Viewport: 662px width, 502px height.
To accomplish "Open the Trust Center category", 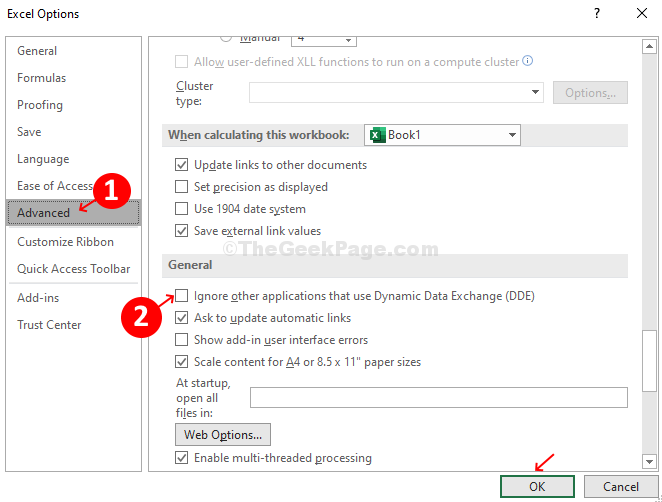I will (49, 325).
